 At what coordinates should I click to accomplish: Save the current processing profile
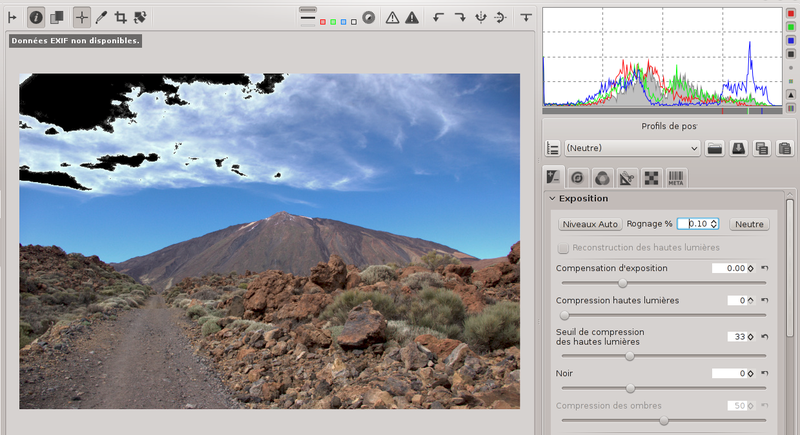coord(738,148)
